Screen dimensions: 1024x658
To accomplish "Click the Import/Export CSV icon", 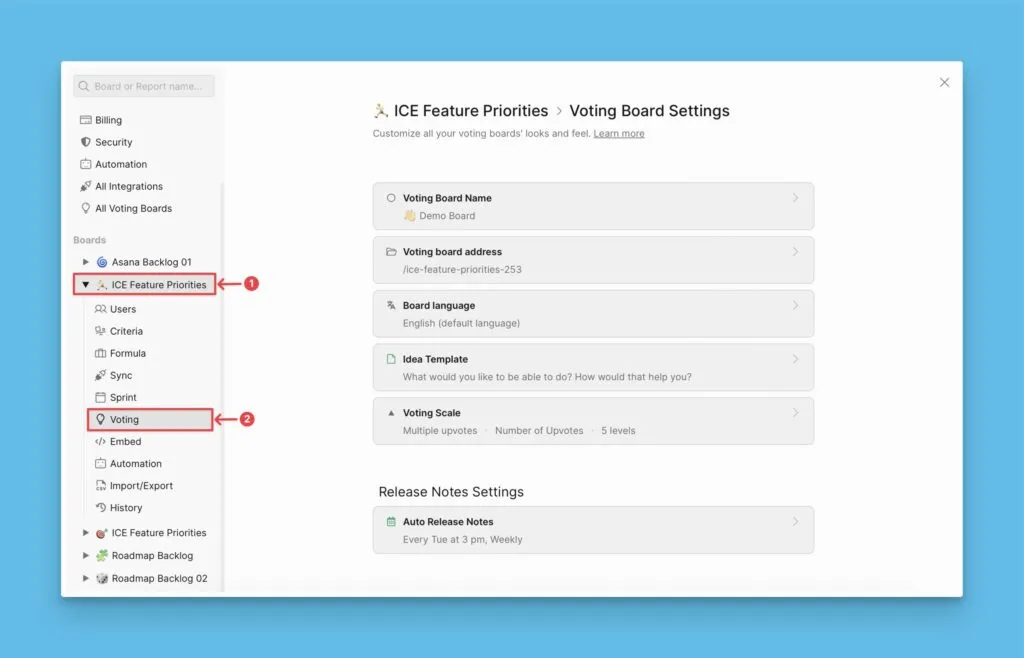I will click(100, 486).
